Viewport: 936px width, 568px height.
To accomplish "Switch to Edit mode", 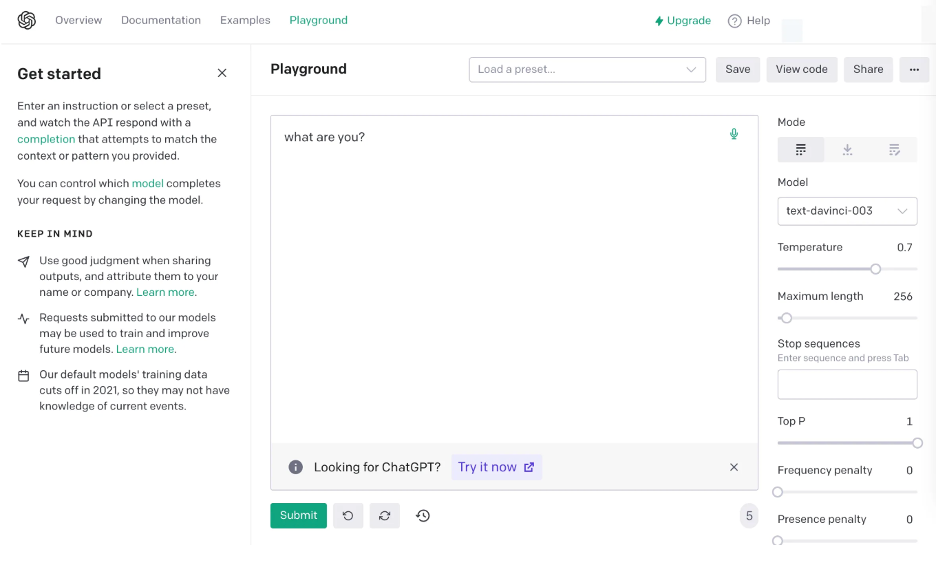I will click(x=894, y=150).
